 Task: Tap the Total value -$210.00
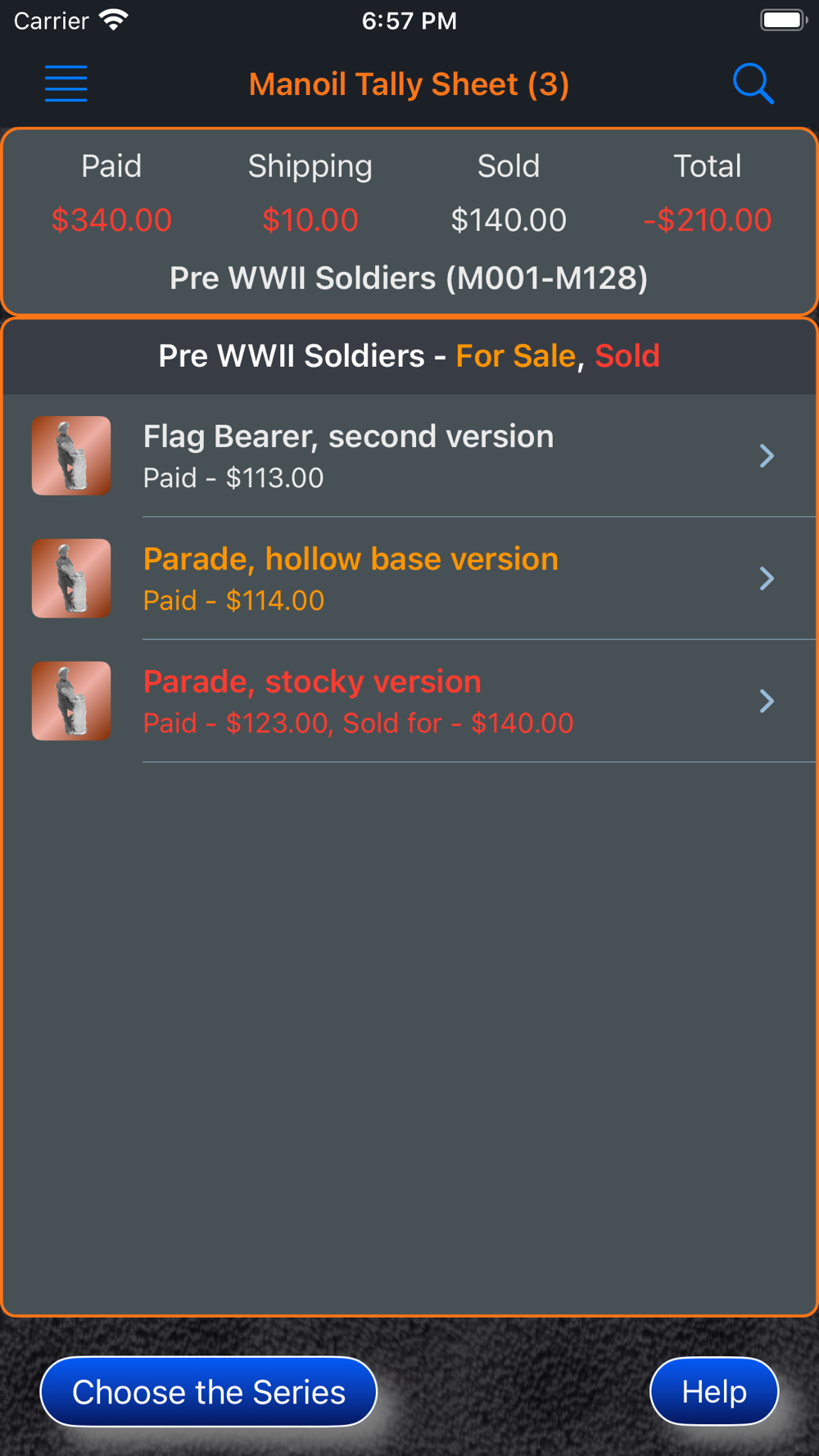(x=708, y=219)
